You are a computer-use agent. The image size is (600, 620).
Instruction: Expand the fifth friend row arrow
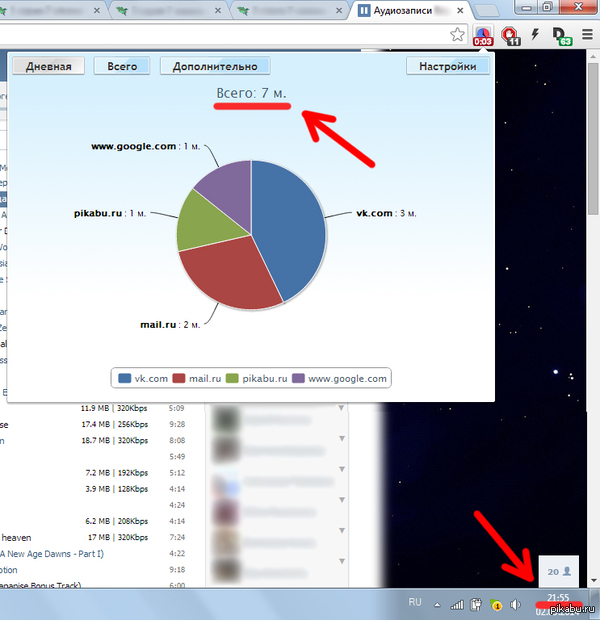click(x=341, y=531)
